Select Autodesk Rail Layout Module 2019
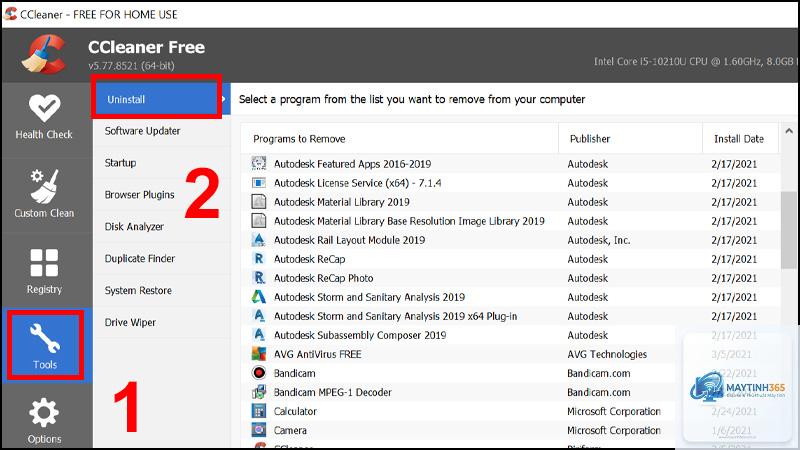 click(510, 240)
